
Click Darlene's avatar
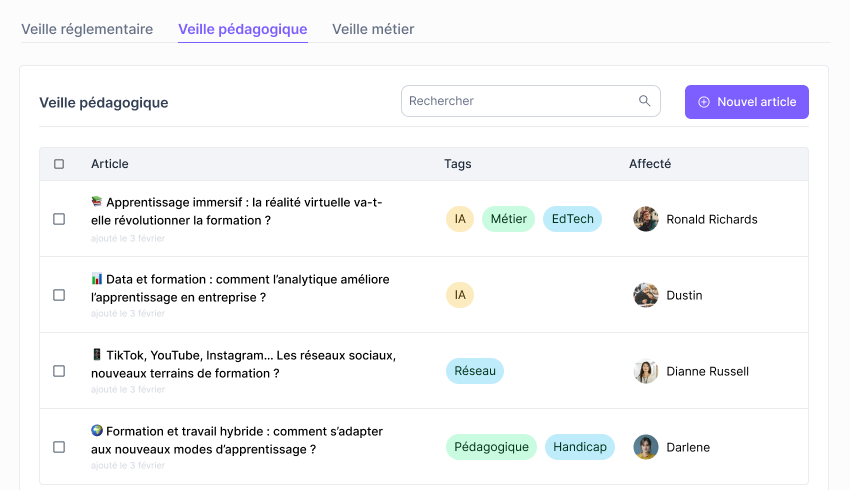(646, 447)
